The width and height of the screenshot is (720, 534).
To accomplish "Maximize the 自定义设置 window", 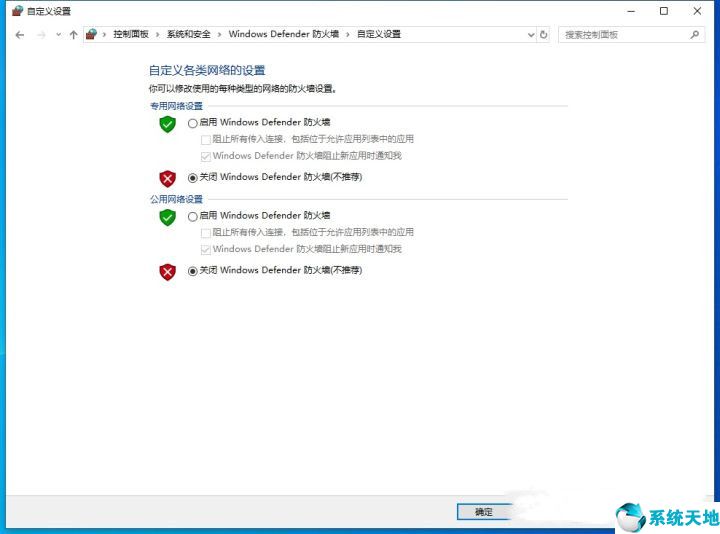I will [x=664, y=11].
